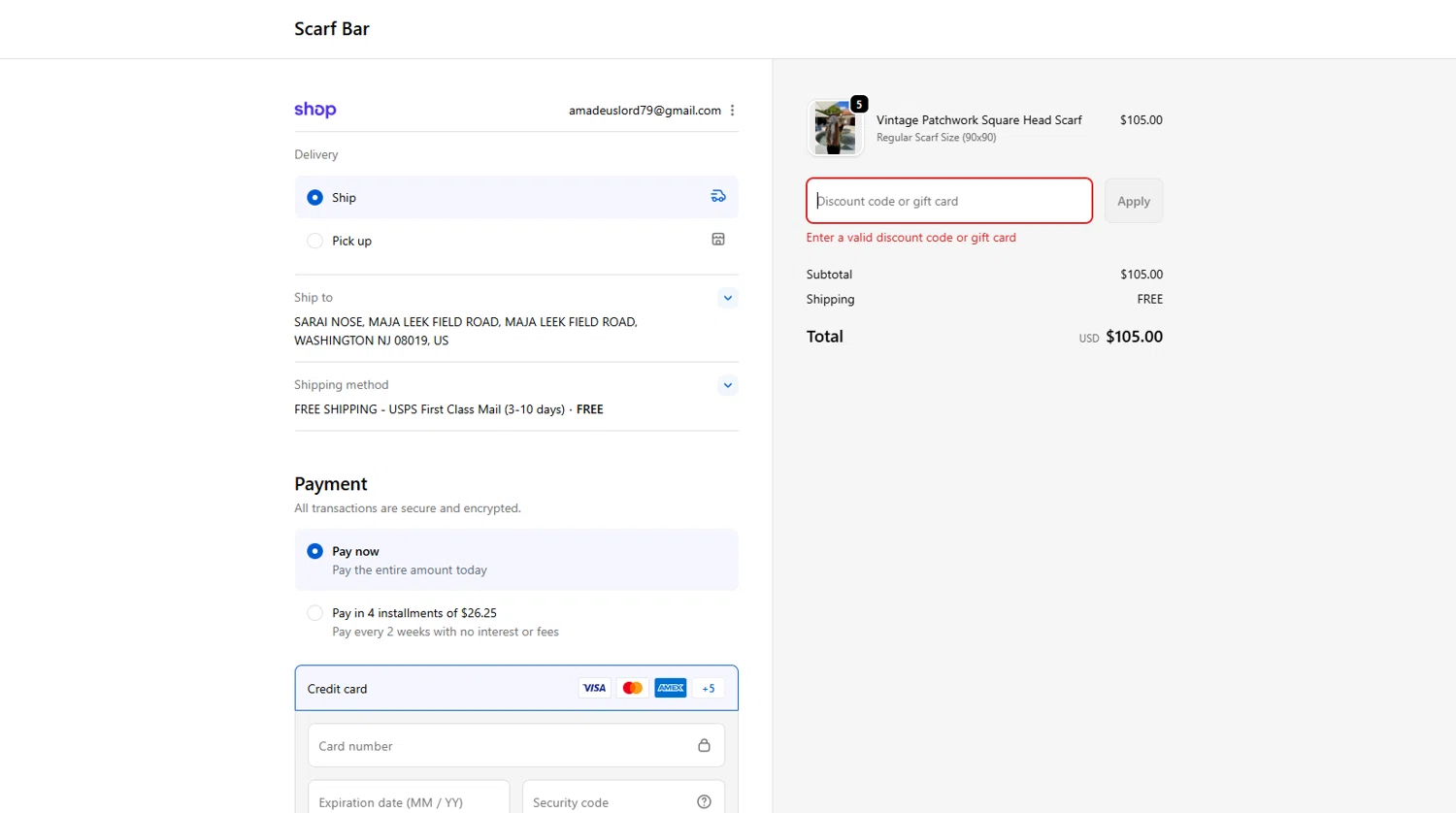
Task: Click the Vintage Patchwork scarf thumbnail
Action: [835, 128]
